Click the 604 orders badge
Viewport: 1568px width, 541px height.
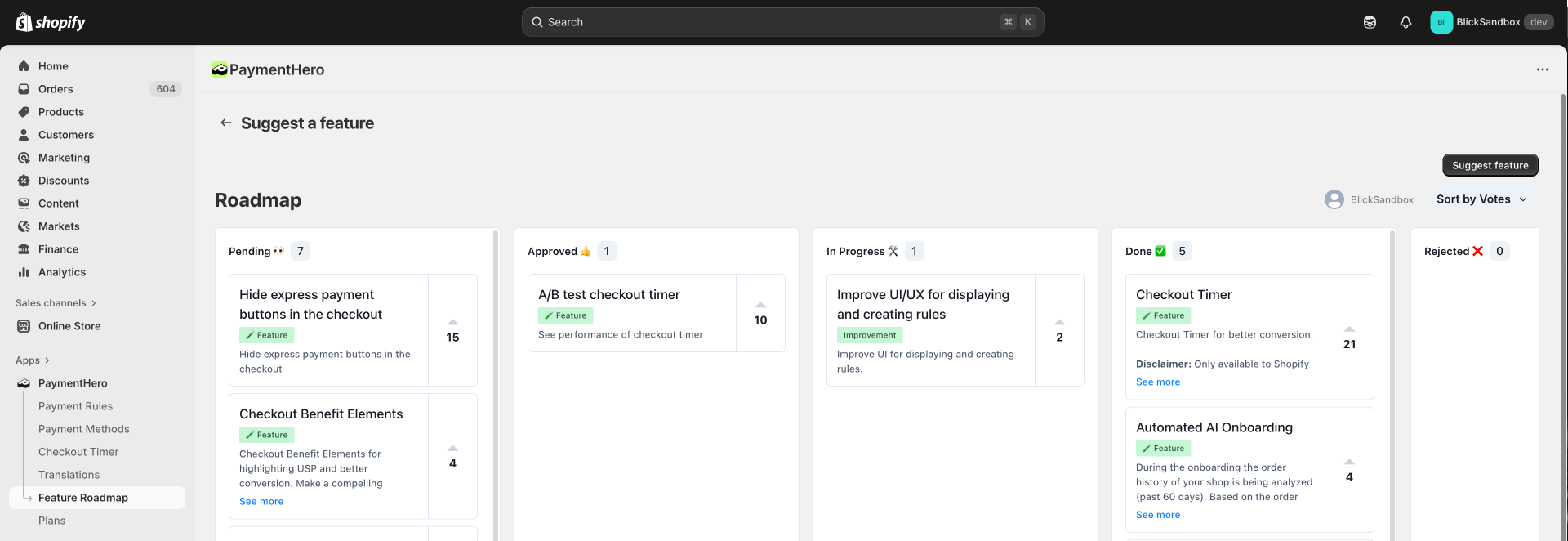tap(166, 89)
